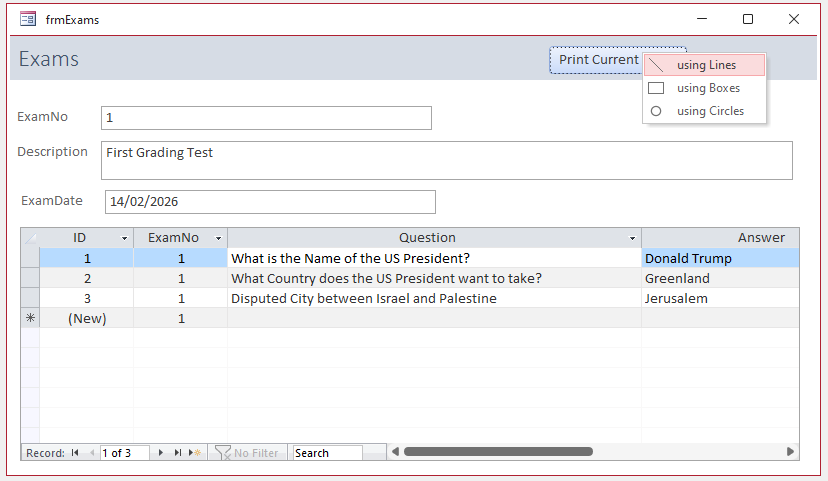
Task: Click the frmExams form window icon
Action: [x=28, y=19]
